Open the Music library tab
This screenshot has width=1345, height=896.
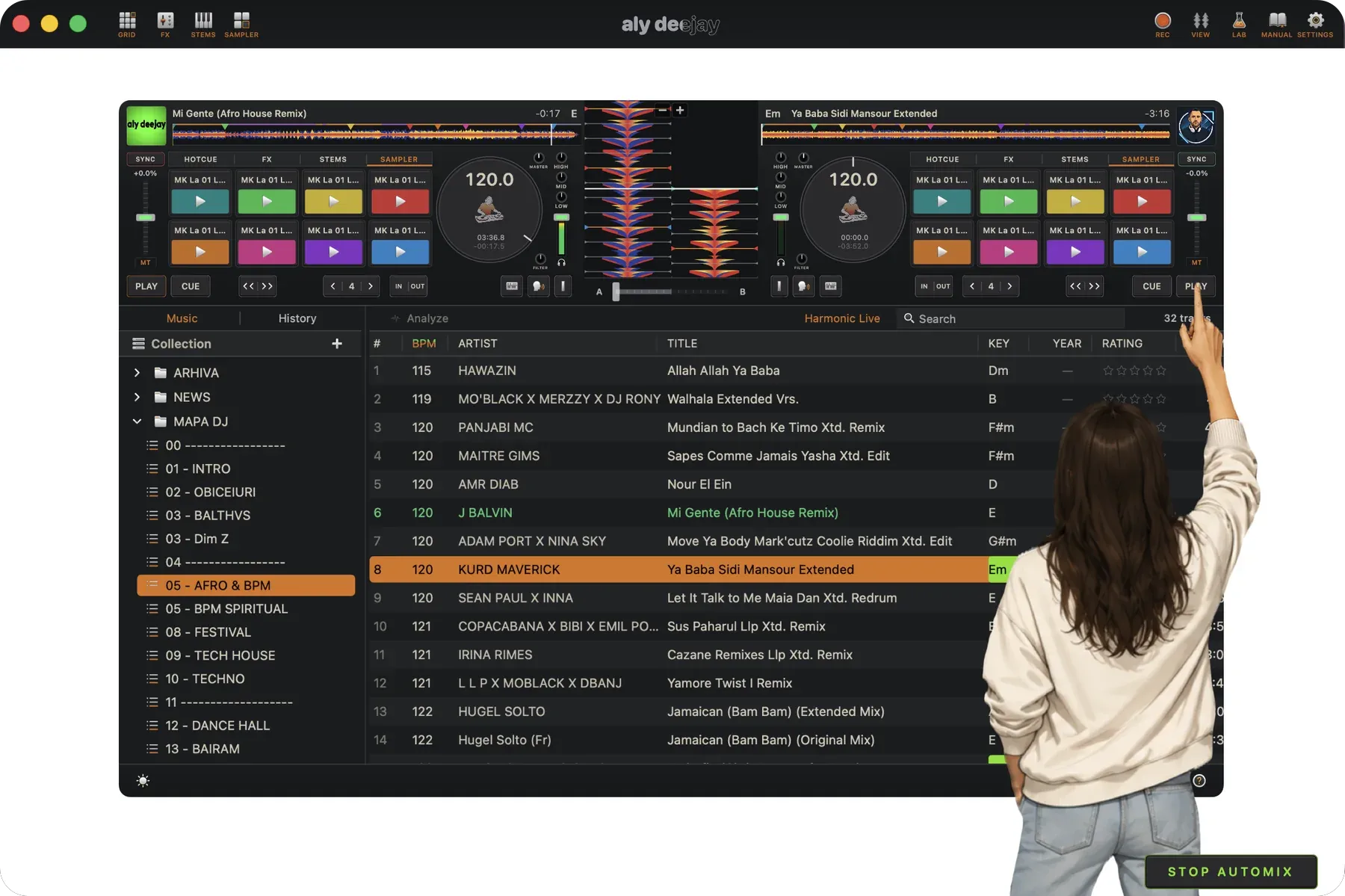pos(182,318)
